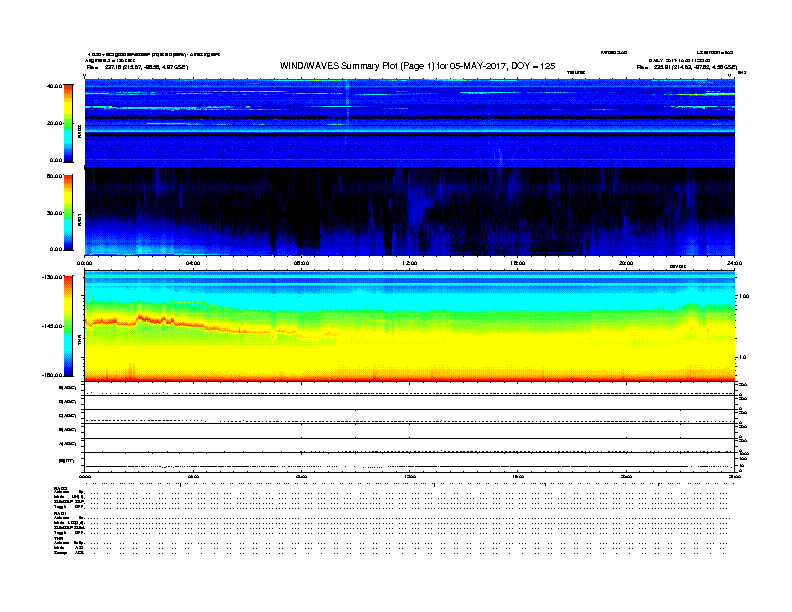Click 20:00 tick under the strip charts
This screenshot has width=792, height=612.
626,476
